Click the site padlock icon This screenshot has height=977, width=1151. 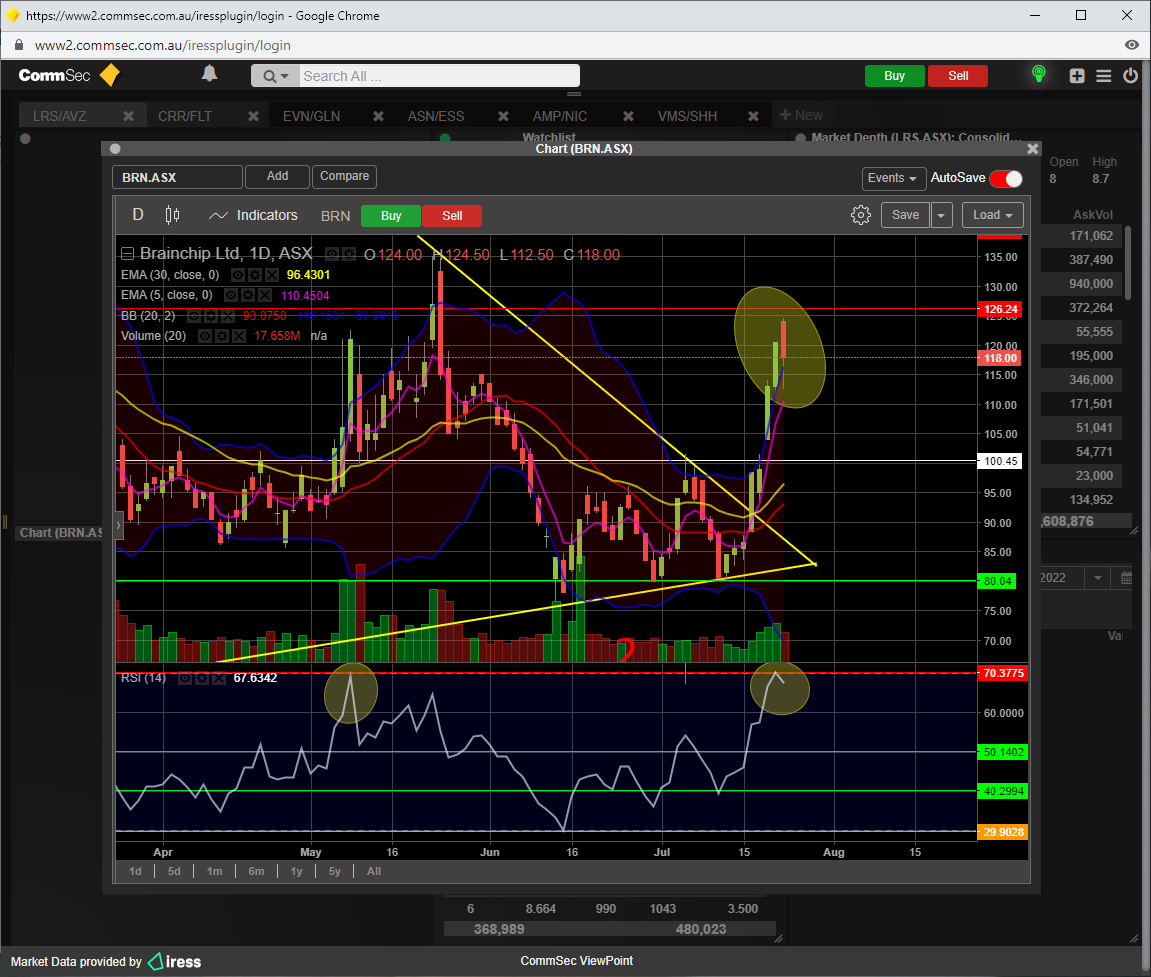(19, 46)
